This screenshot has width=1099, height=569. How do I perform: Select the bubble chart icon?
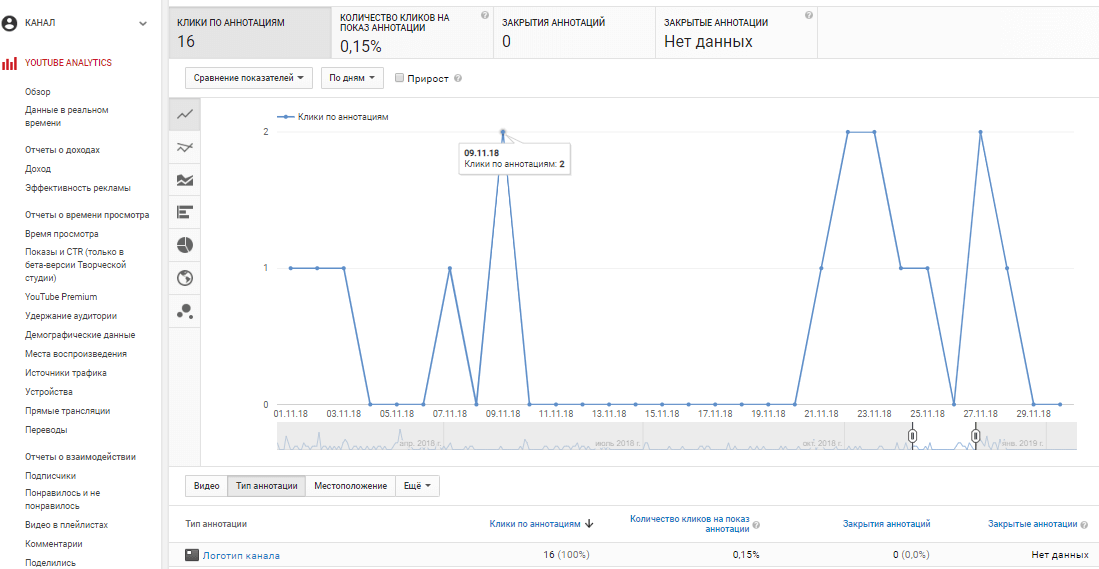pyautogui.click(x=185, y=311)
